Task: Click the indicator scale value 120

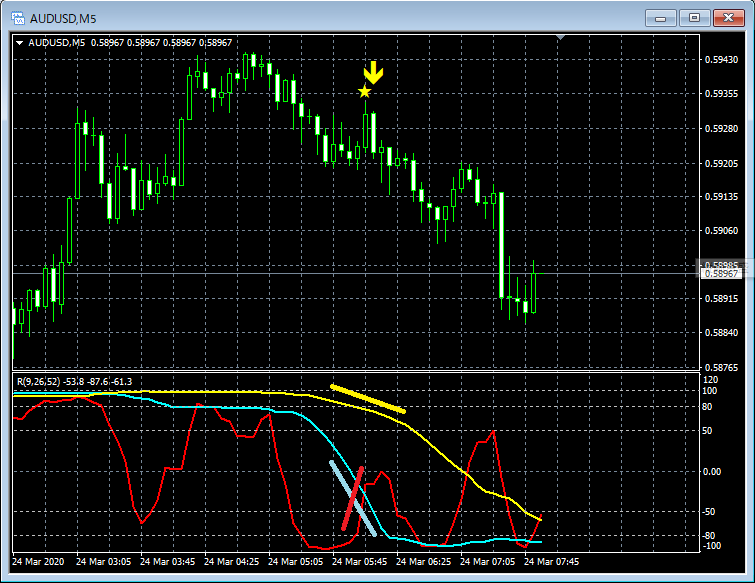Action: (710, 380)
